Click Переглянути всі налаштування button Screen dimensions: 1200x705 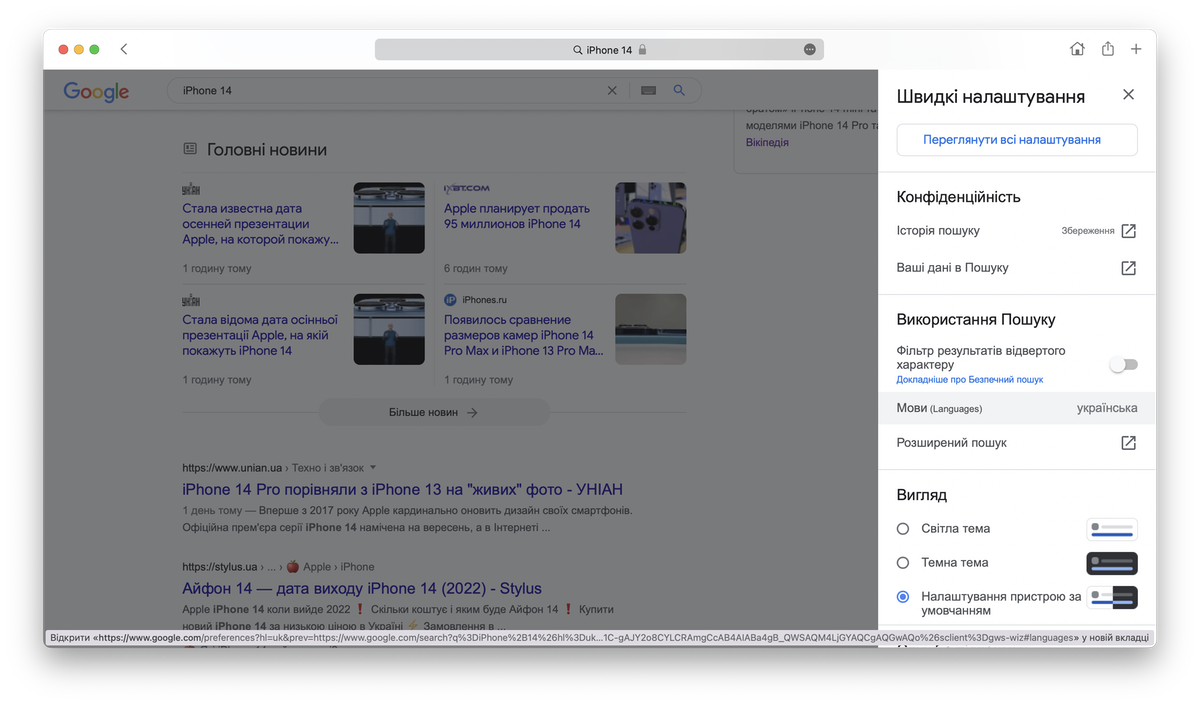[x=1016, y=140]
